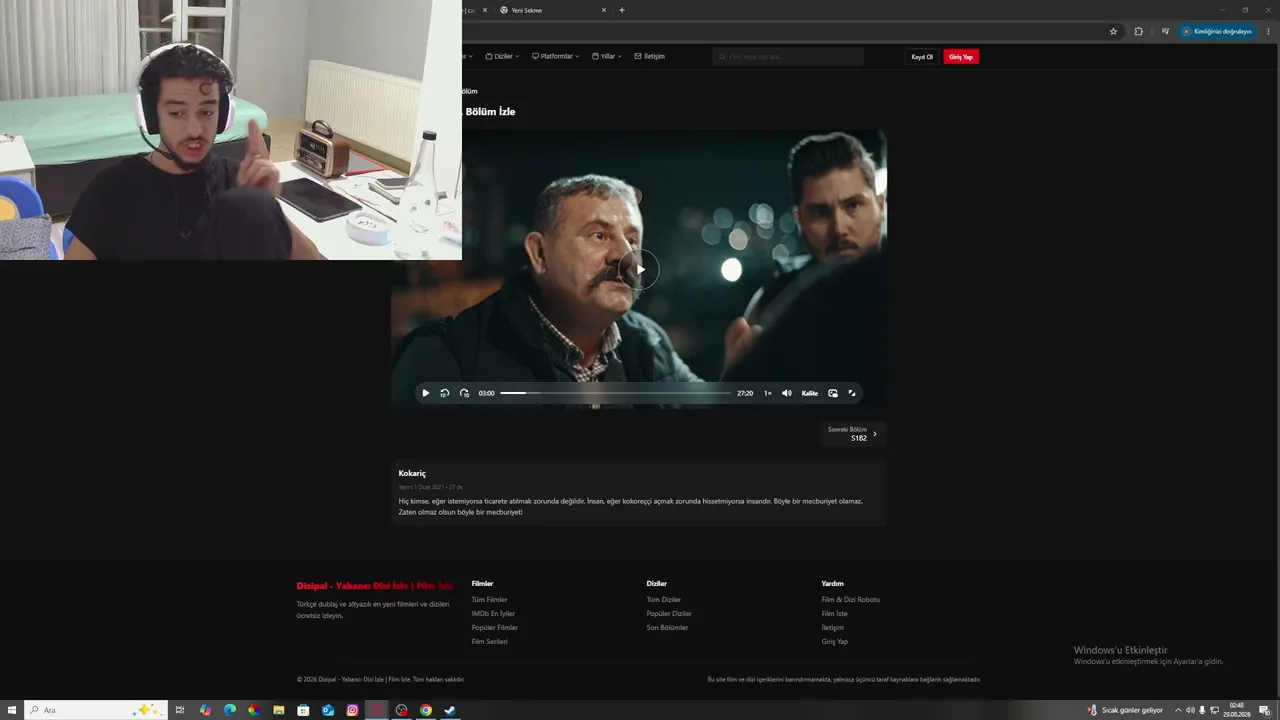Click the taskbar Ara search box
1280x720 pixels.
pos(95,710)
